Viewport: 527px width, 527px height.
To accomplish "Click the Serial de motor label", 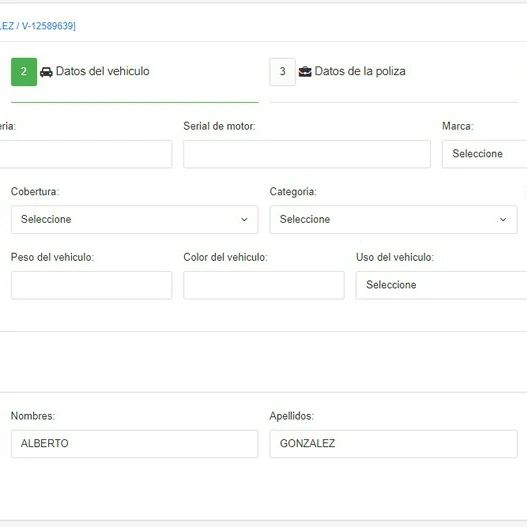I will [219, 126].
